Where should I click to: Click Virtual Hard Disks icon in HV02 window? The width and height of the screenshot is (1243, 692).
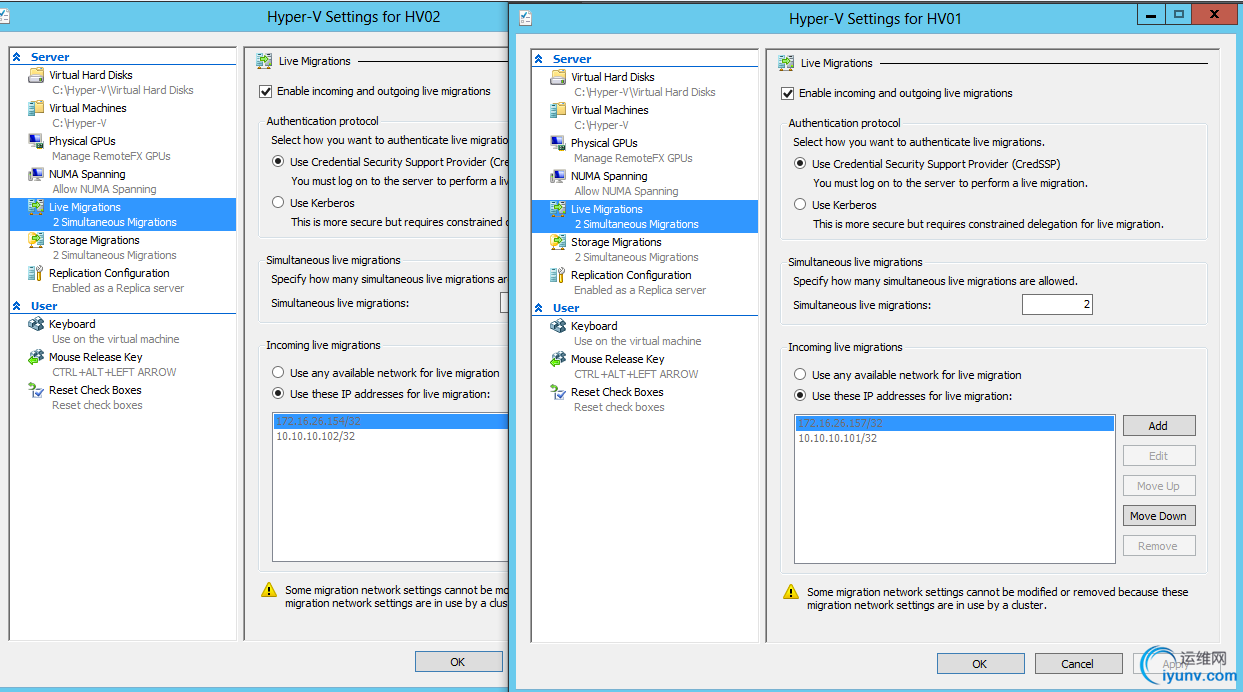point(36,75)
